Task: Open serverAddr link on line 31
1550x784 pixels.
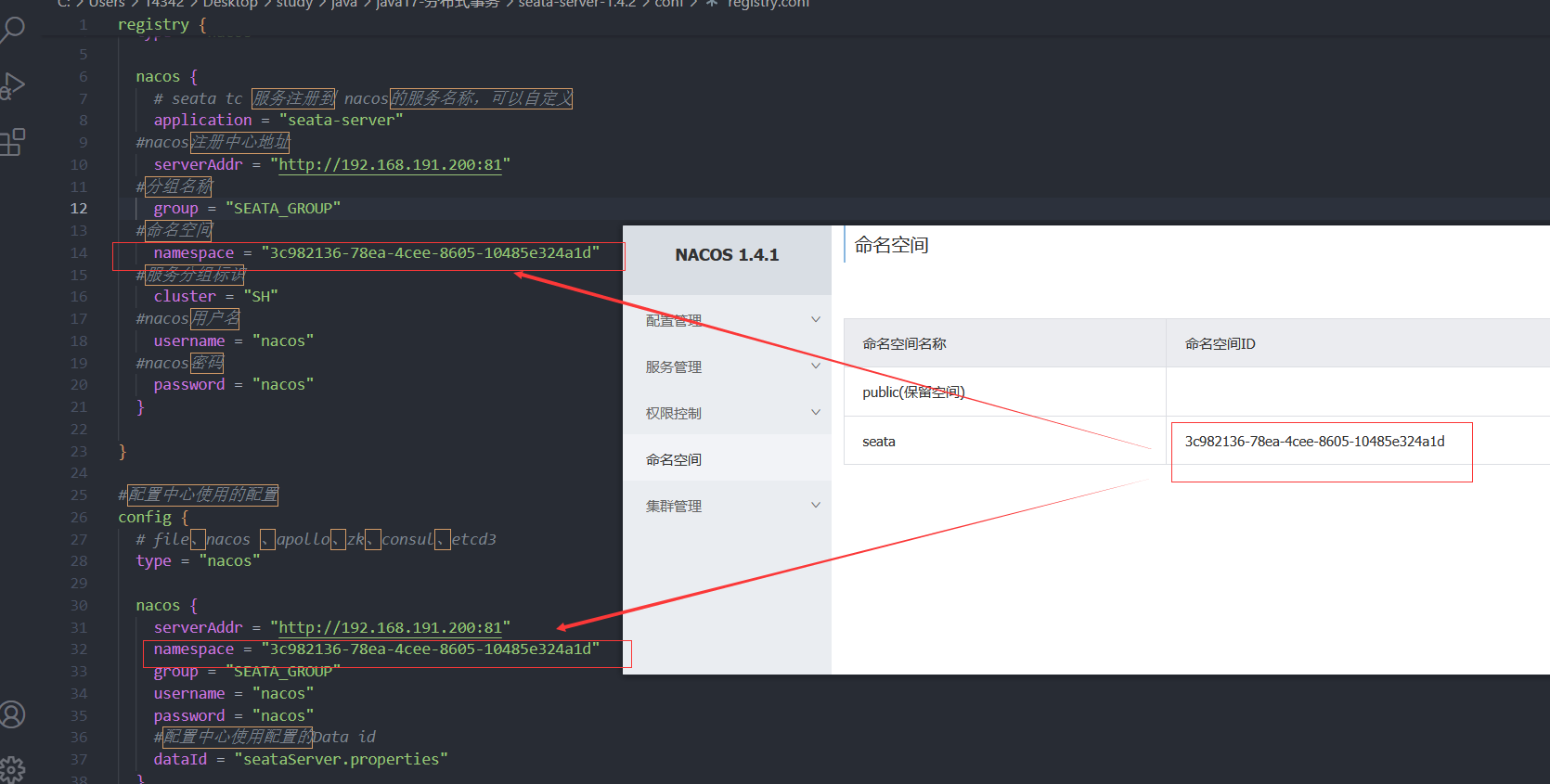Action: click(x=390, y=627)
